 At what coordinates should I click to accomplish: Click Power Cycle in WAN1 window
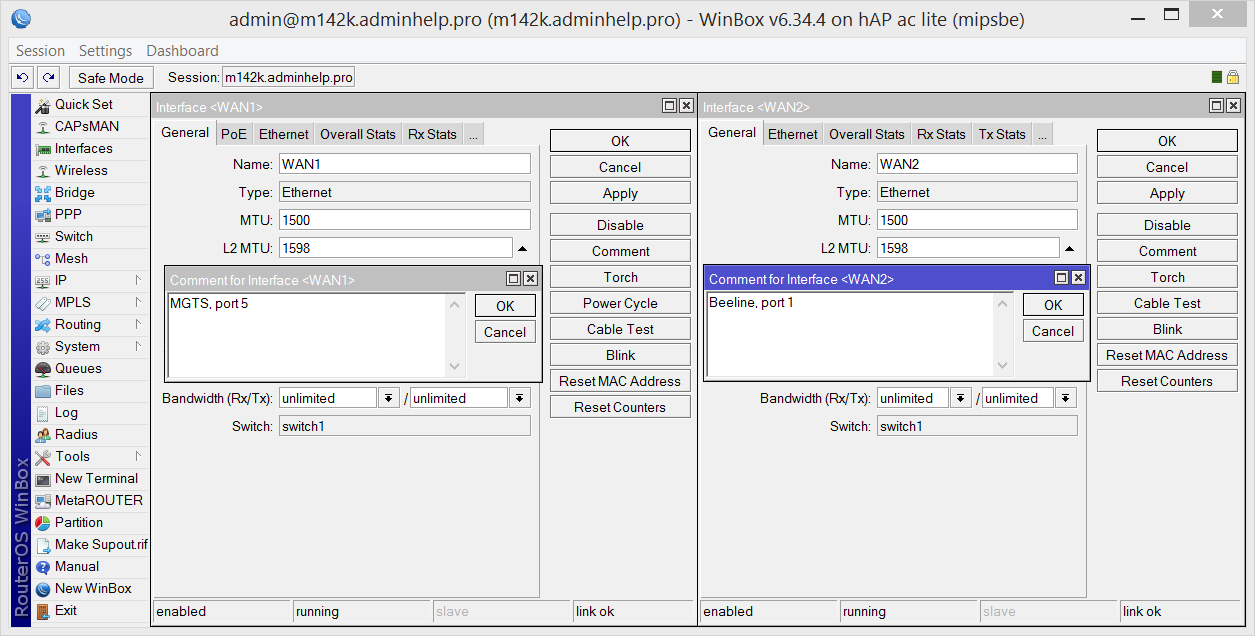620,303
